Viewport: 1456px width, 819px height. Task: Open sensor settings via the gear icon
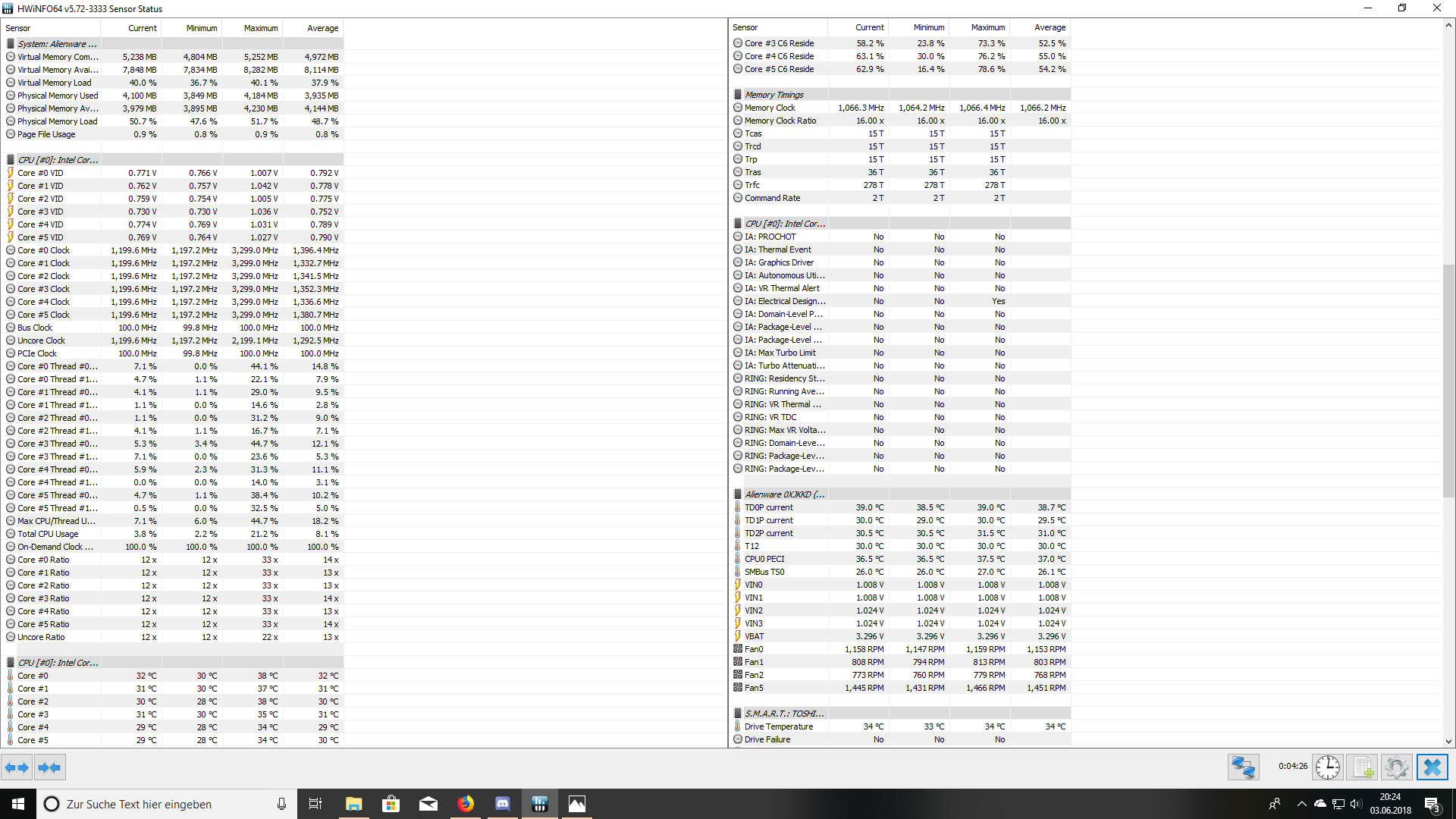pos(1396,767)
